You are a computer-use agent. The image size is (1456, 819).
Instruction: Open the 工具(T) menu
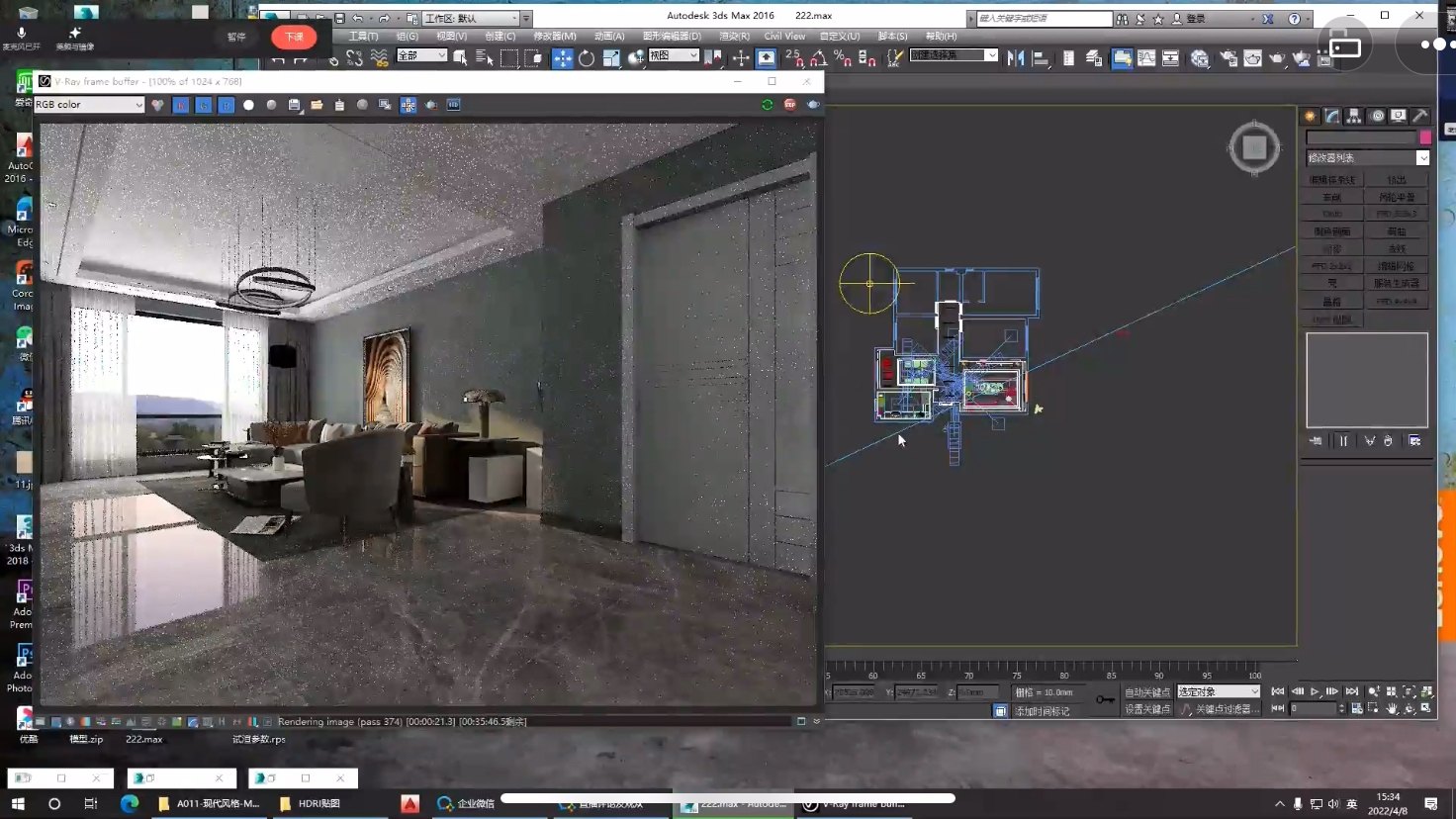(363, 36)
